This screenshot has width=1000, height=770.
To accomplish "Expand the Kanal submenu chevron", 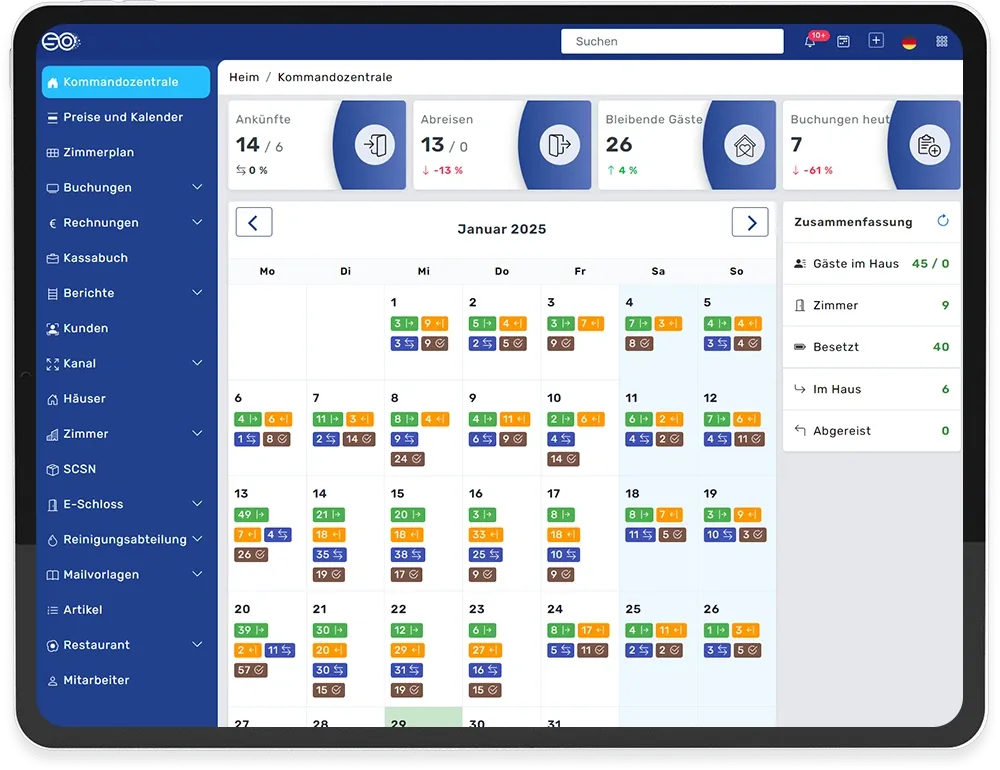I will 198,362.
